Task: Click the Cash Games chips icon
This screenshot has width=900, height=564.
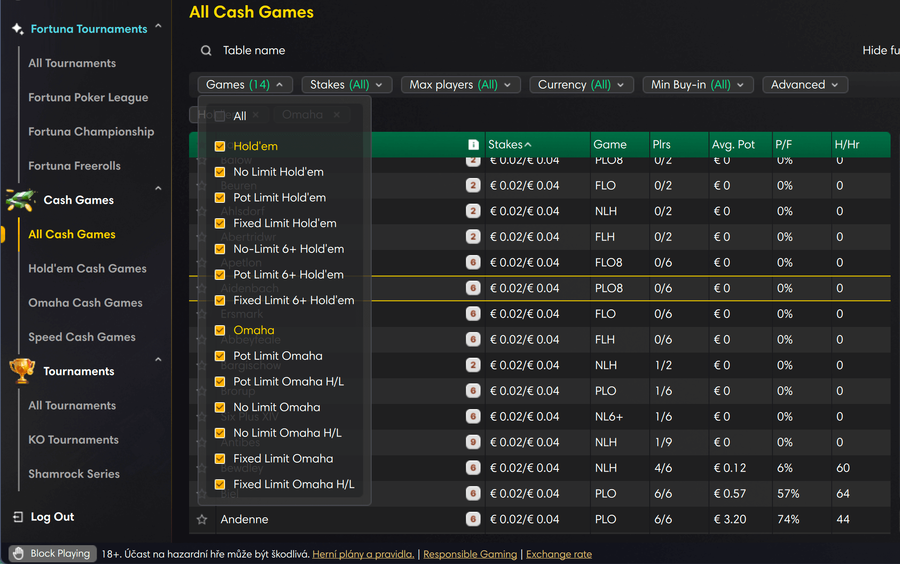Action: 20,199
